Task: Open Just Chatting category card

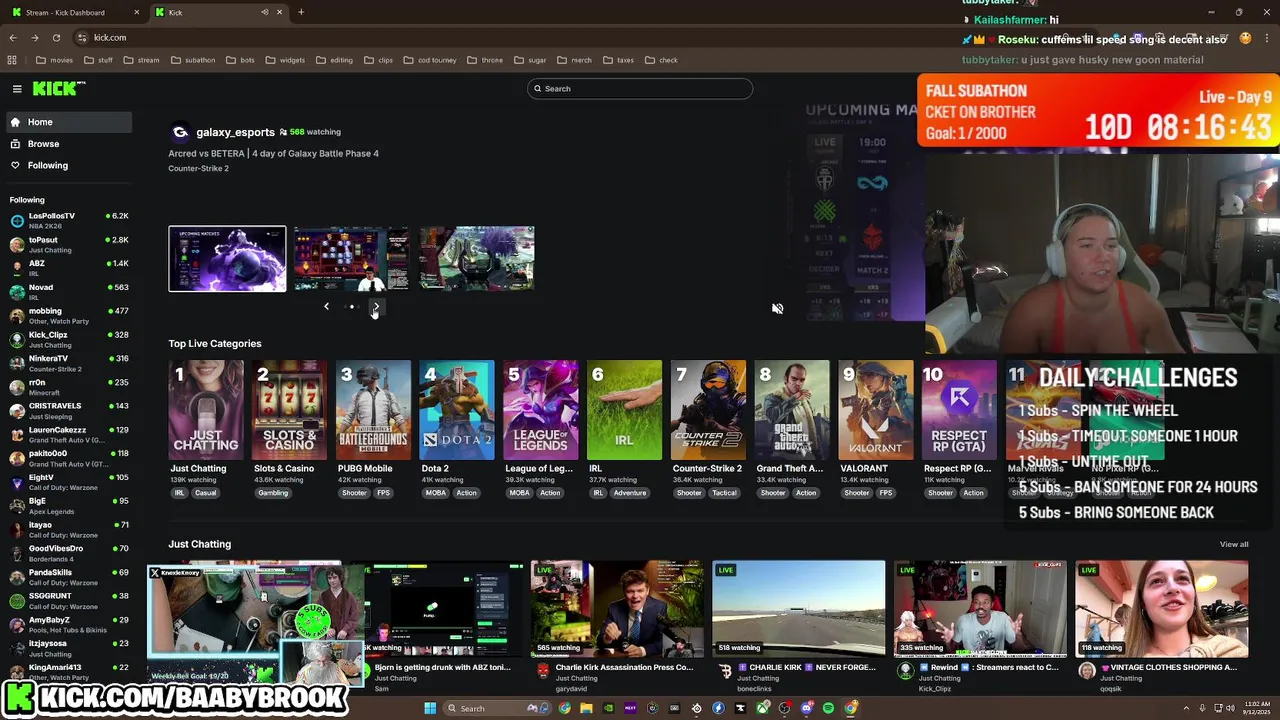Action: click(x=205, y=410)
